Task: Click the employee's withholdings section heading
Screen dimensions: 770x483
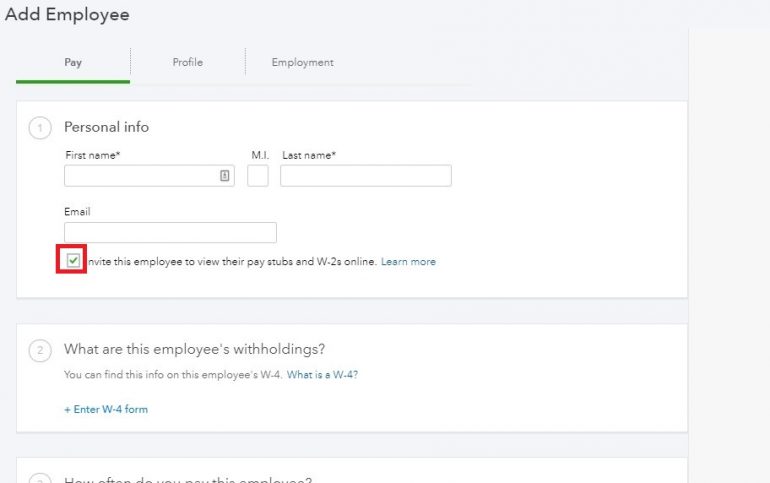Action: pos(194,349)
